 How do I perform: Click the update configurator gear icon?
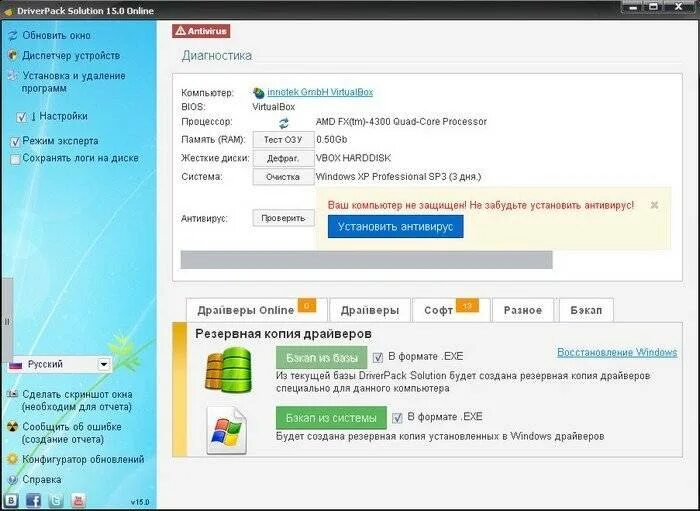pos(12,459)
